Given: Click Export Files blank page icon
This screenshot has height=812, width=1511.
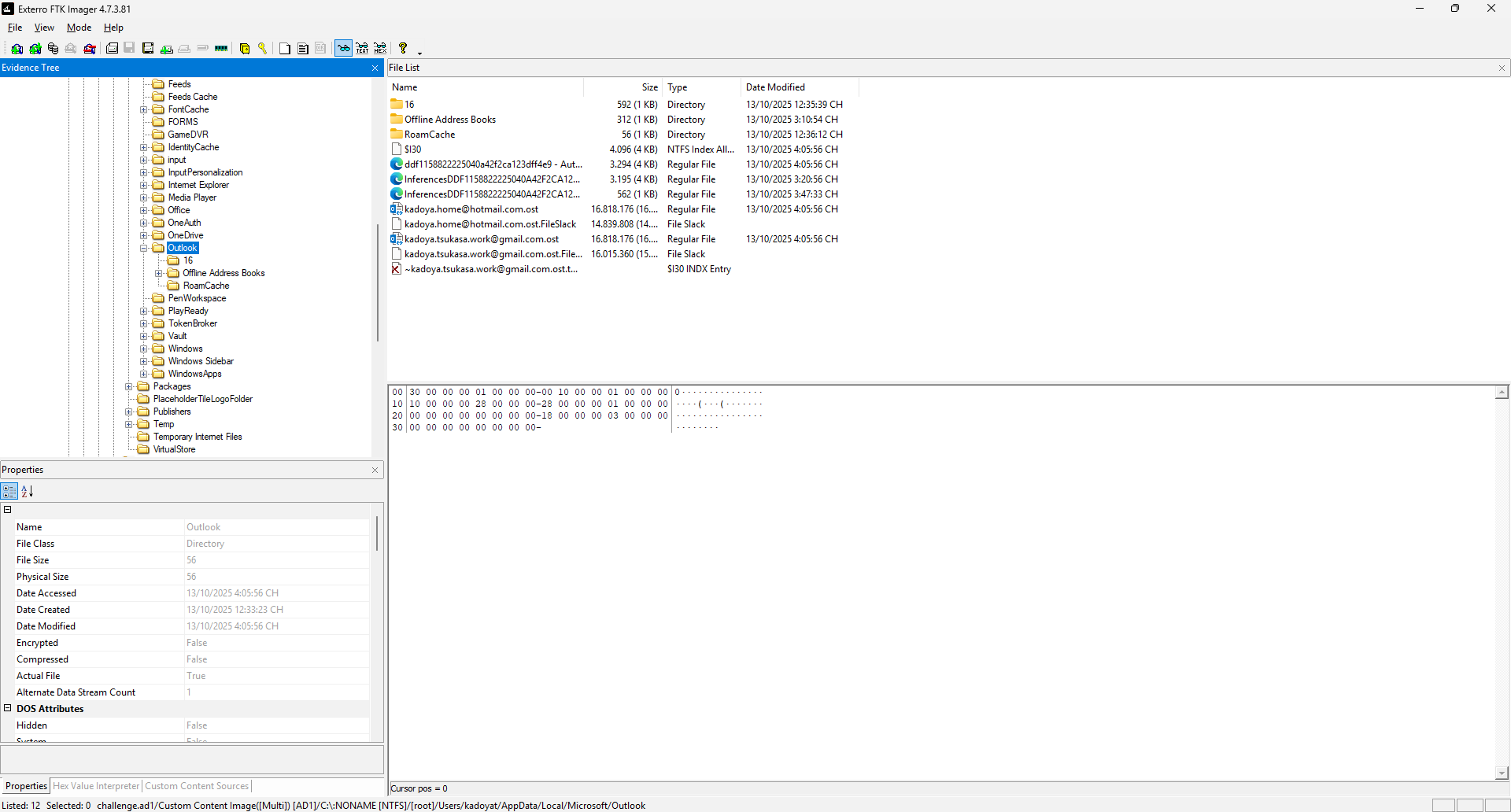Looking at the screenshot, I should pyautogui.click(x=285, y=49).
